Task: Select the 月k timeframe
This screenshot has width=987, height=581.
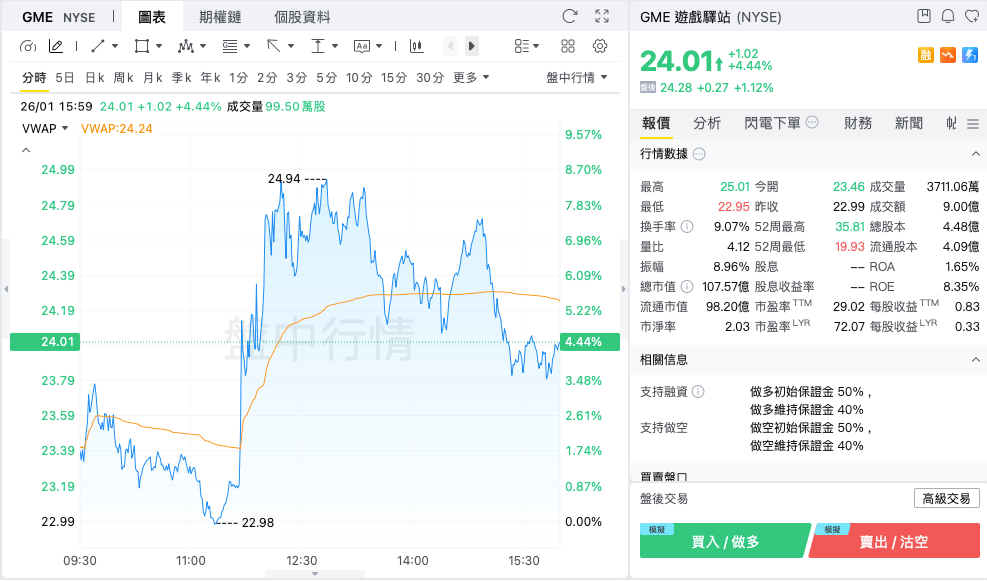Action: pos(152,77)
